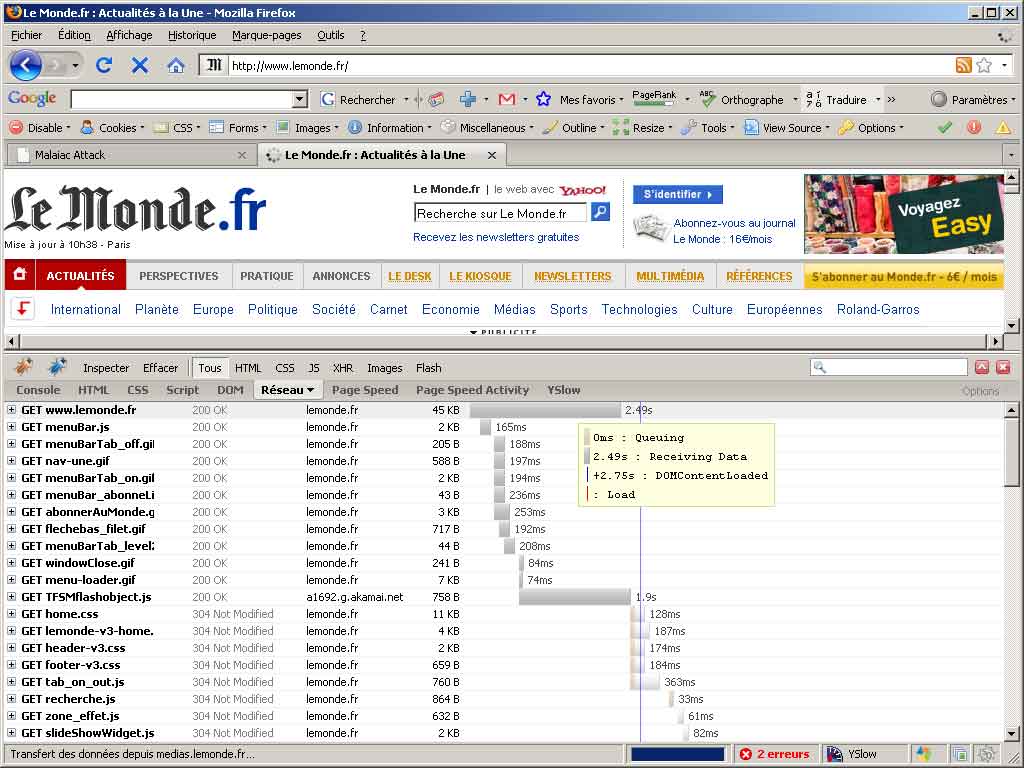Open the Marque-pages menu

coord(266,35)
